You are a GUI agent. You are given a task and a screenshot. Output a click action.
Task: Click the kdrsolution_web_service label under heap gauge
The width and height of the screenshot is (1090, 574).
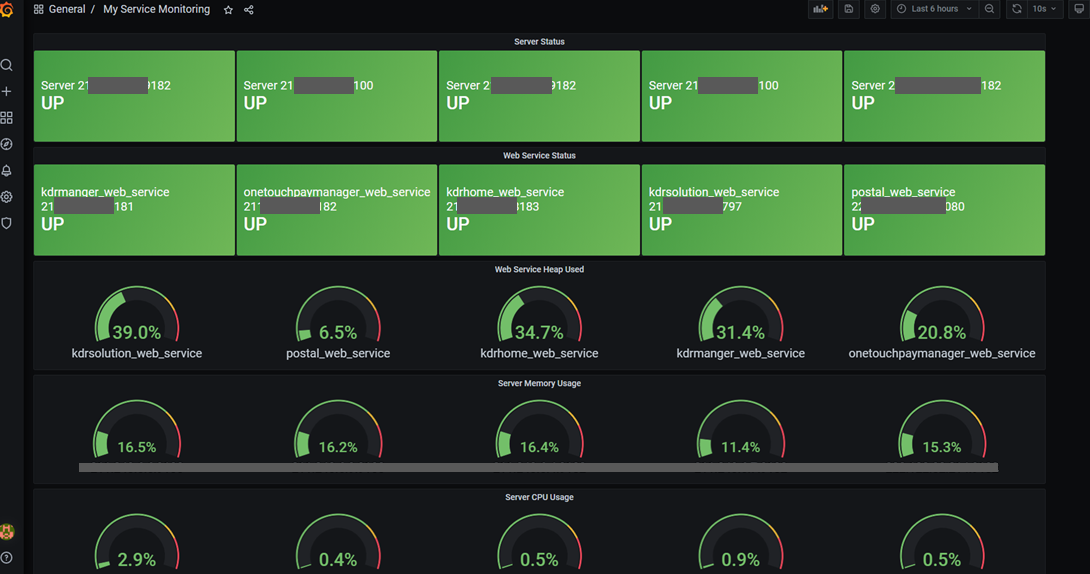[x=137, y=354]
